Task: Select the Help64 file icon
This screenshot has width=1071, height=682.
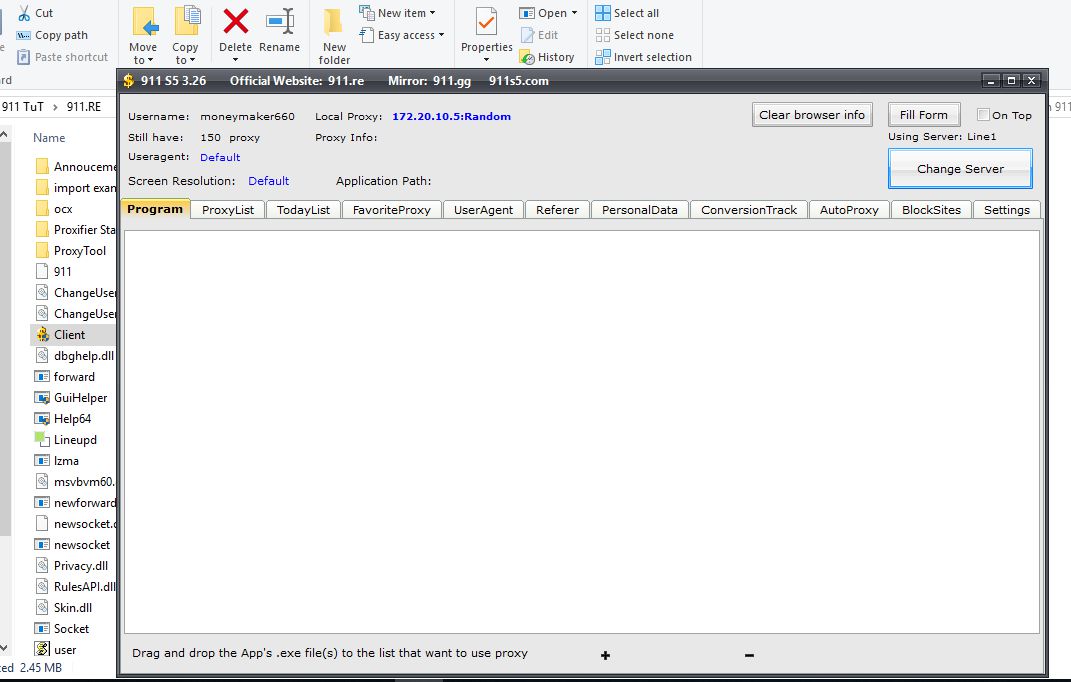Action: [x=42, y=419]
